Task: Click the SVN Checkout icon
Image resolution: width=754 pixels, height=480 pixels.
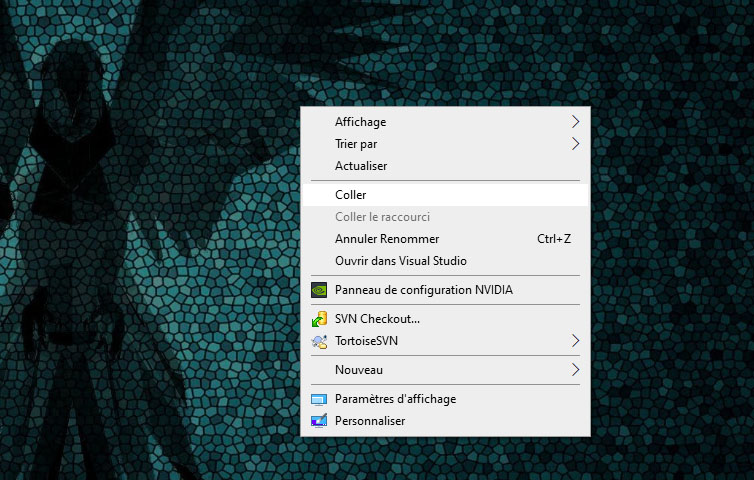Action: (319, 320)
